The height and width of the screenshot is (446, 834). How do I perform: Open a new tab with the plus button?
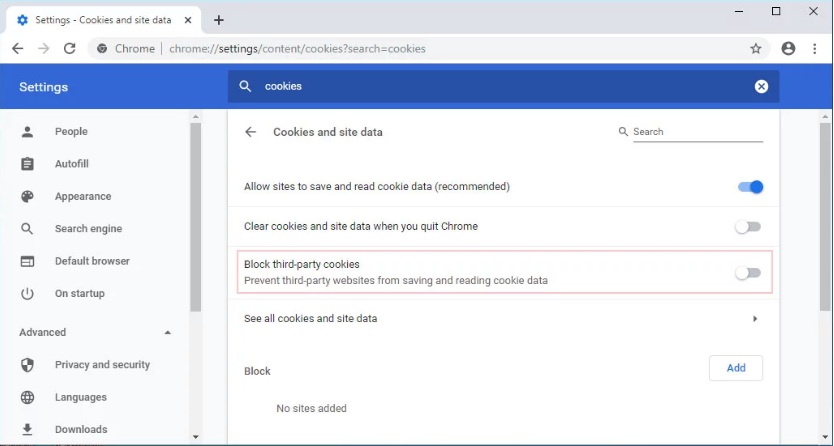219,20
